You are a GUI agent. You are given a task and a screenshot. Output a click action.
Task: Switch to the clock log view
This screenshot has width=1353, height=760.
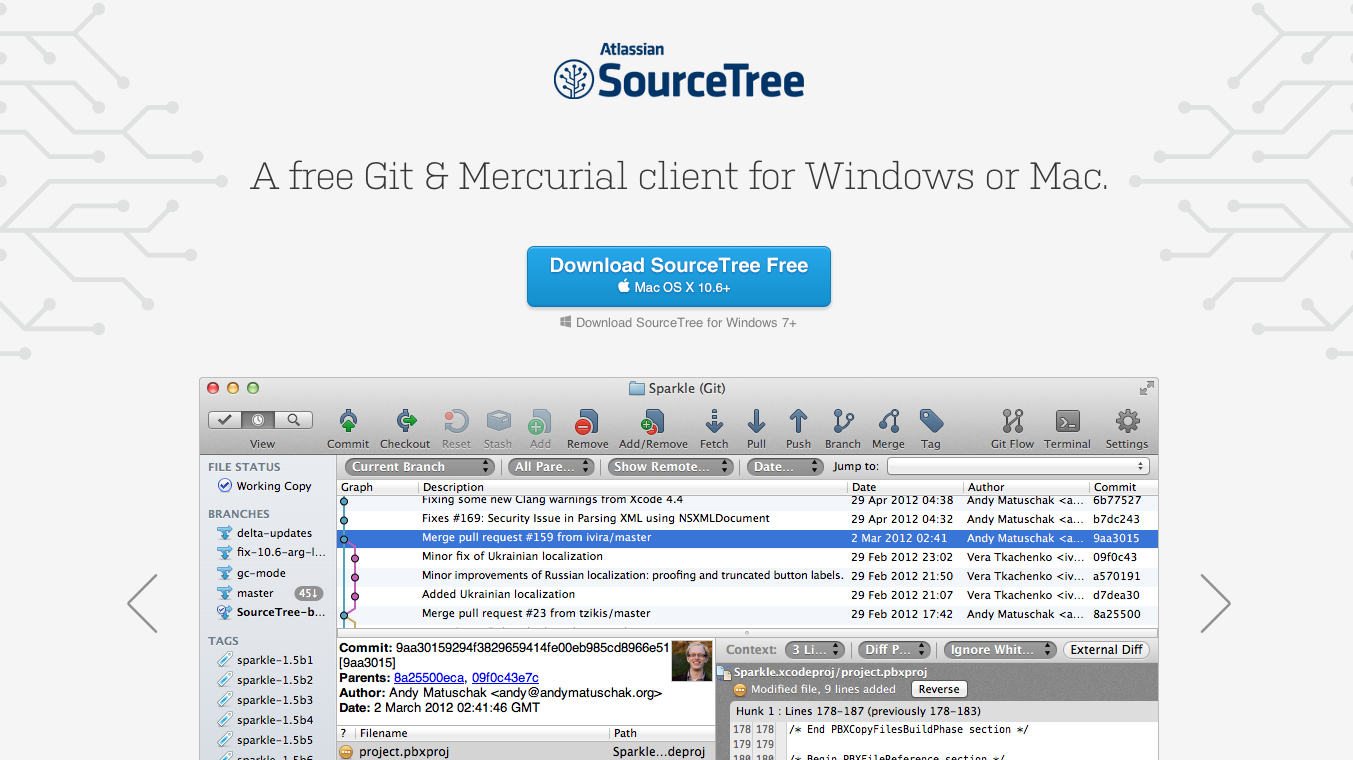click(259, 420)
